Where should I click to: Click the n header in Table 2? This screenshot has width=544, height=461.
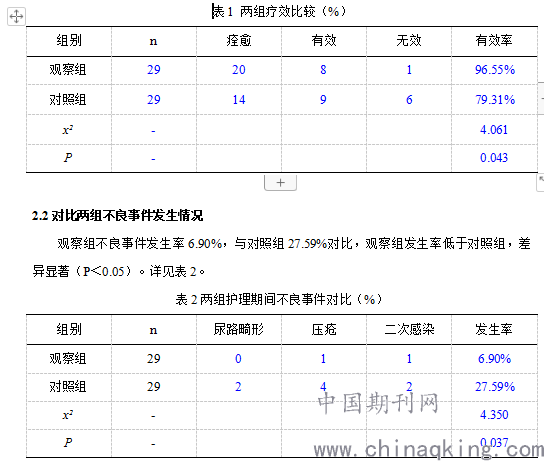coord(153,330)
